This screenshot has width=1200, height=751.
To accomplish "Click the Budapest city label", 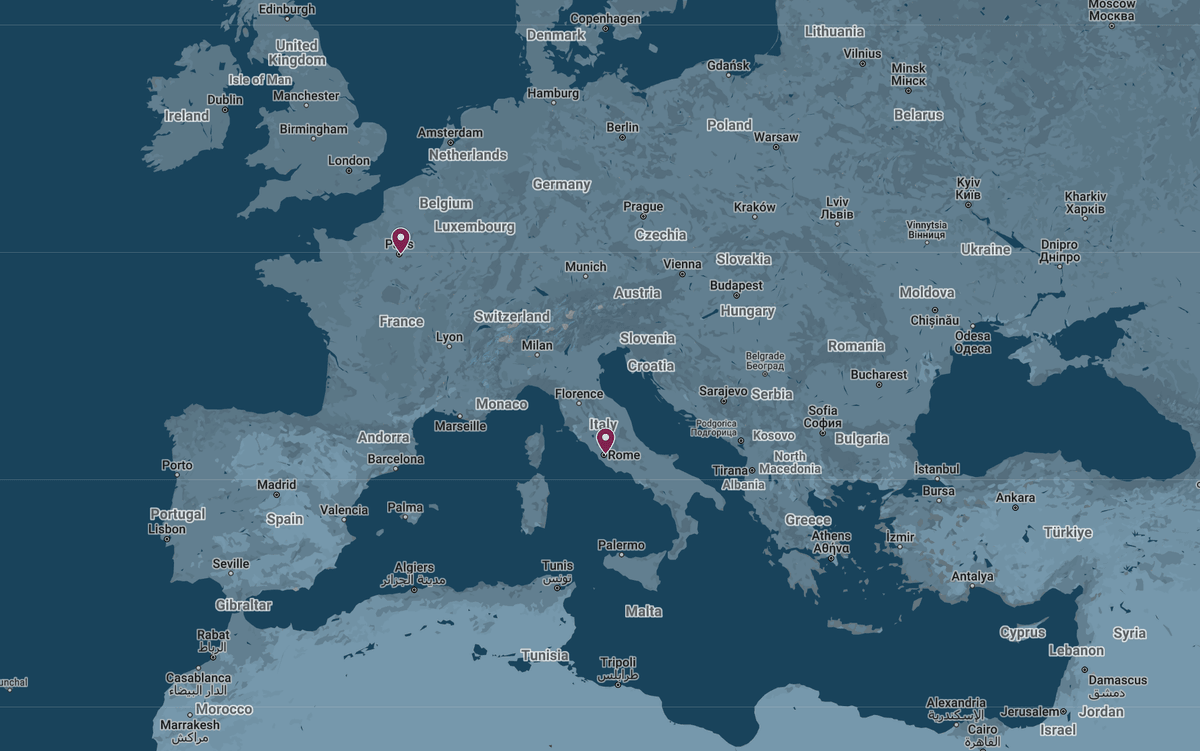I will [x=736, y=285].
